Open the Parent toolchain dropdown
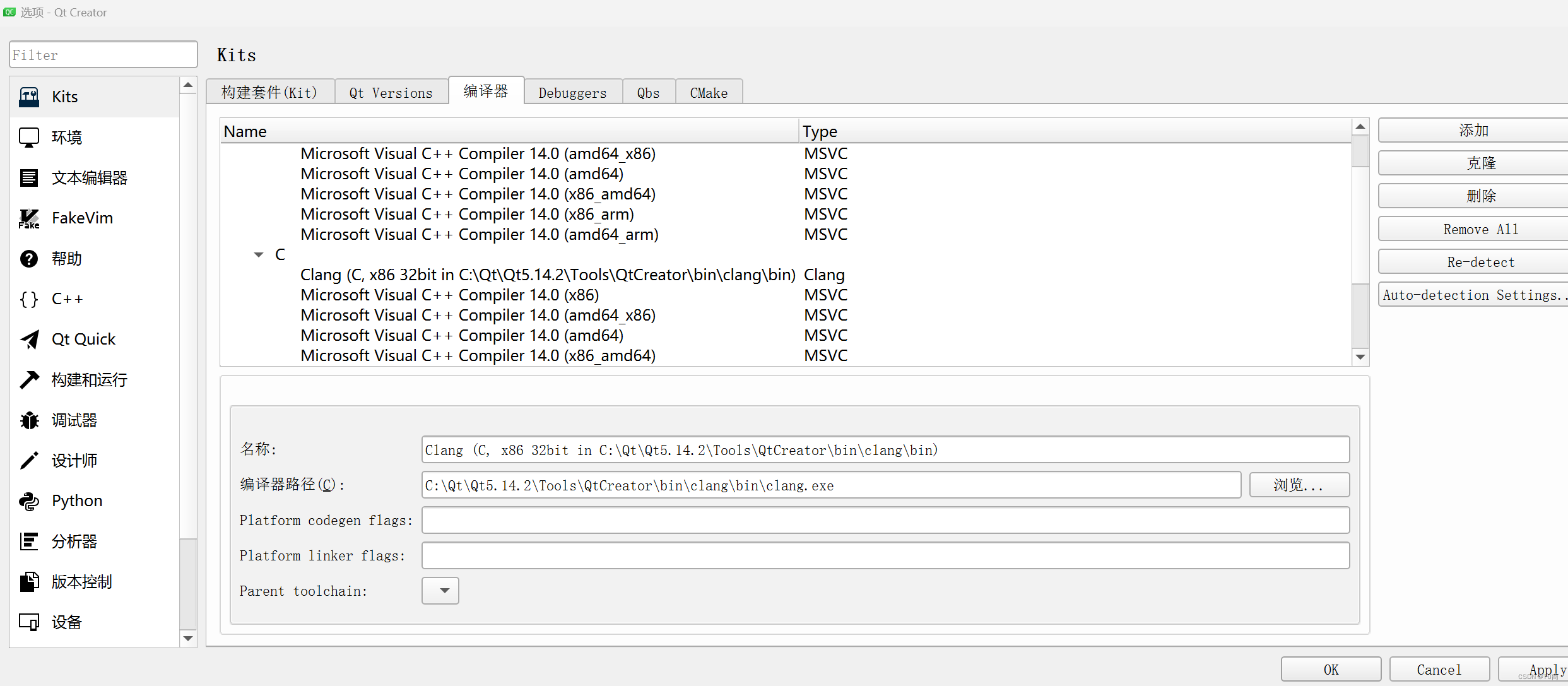The height and width of the screenshot is (686, 1568). [x=440, y=591]
